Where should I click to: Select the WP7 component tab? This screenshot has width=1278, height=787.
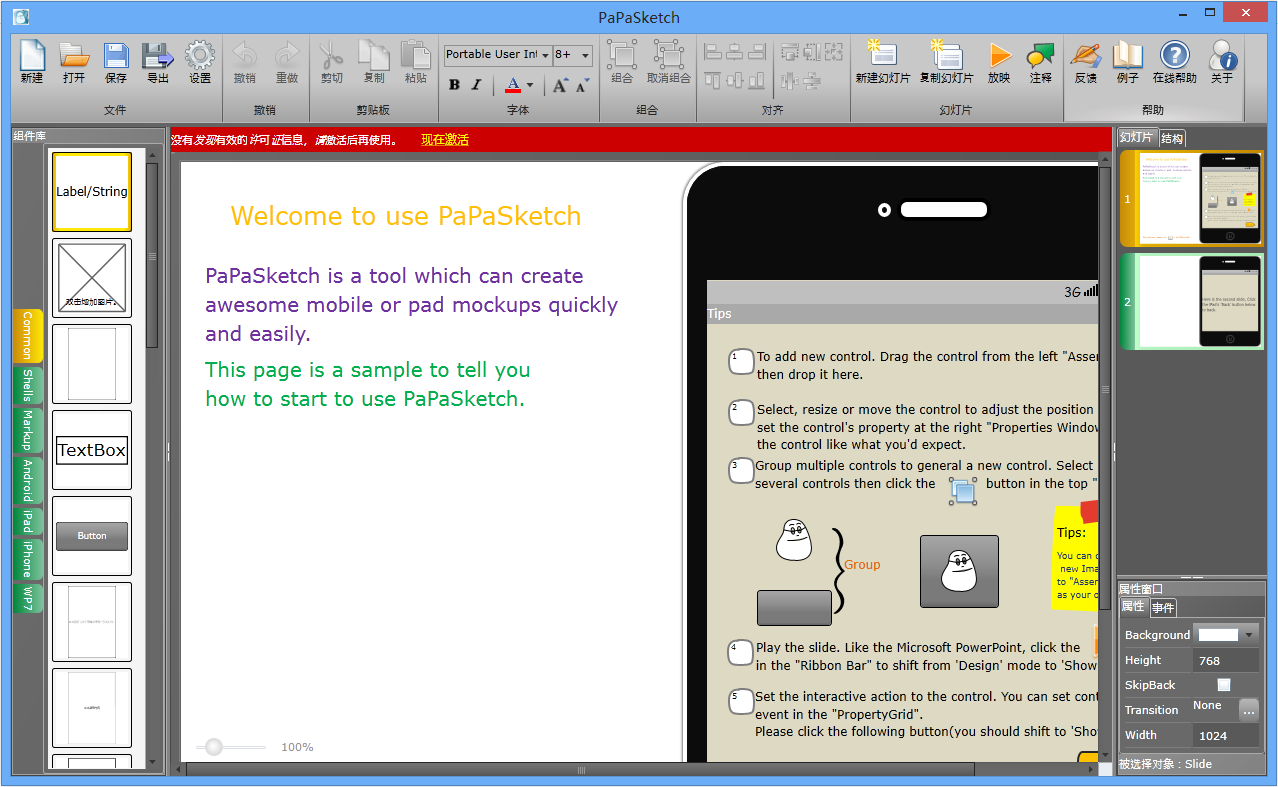coord(27,598)
